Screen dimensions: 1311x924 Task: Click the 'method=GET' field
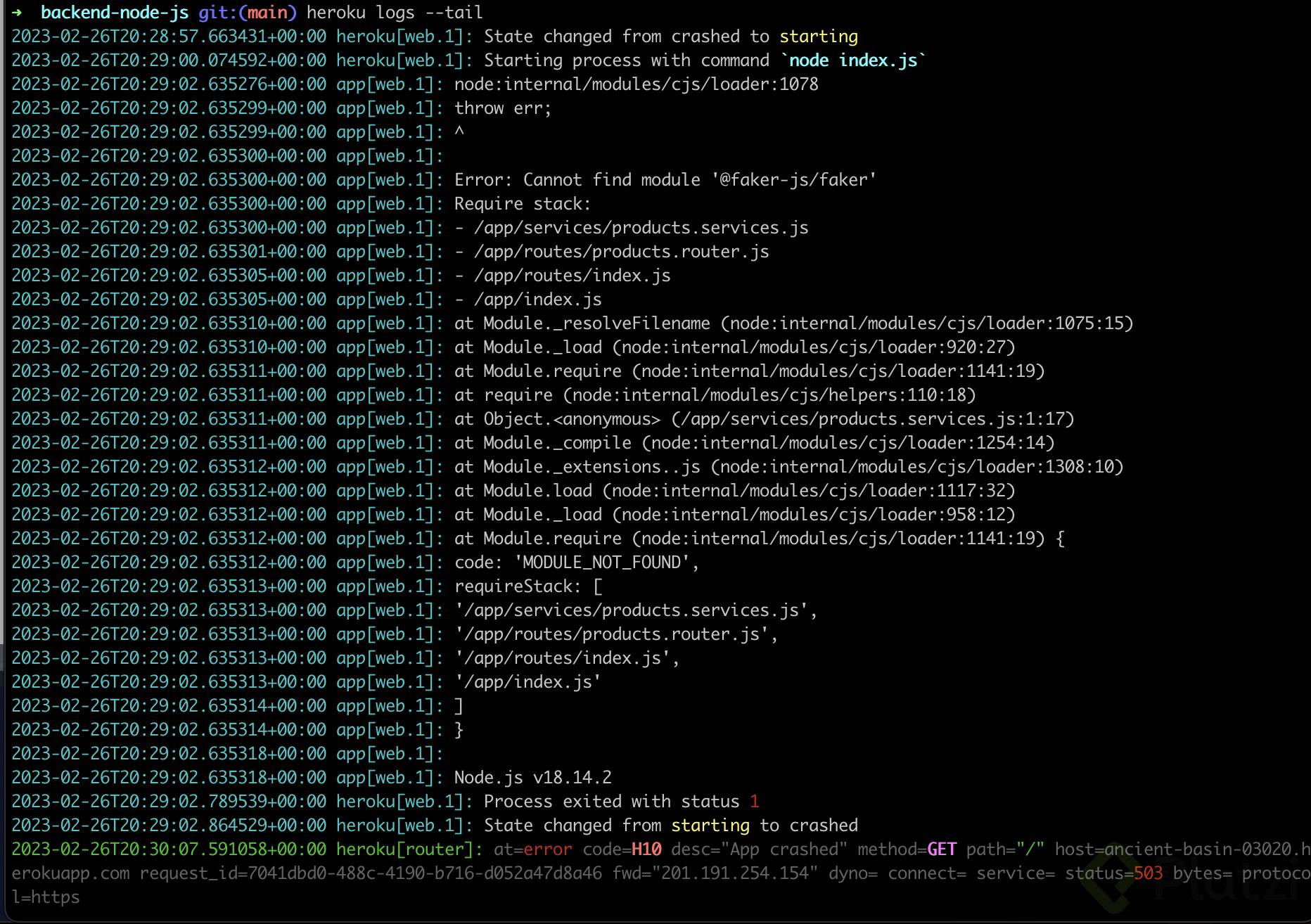click(x=907, y=849)
